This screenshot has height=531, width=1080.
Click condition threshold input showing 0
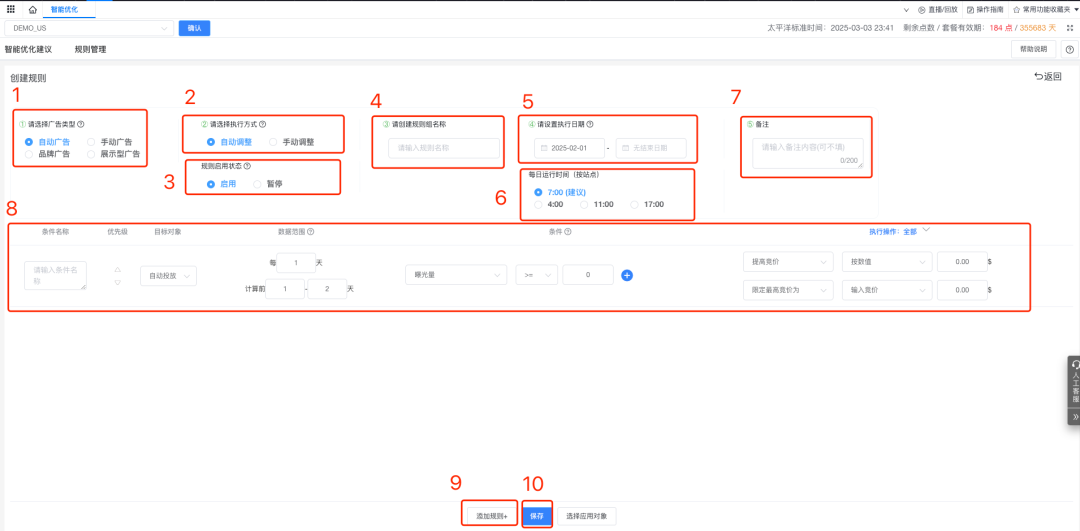point(588,275)
